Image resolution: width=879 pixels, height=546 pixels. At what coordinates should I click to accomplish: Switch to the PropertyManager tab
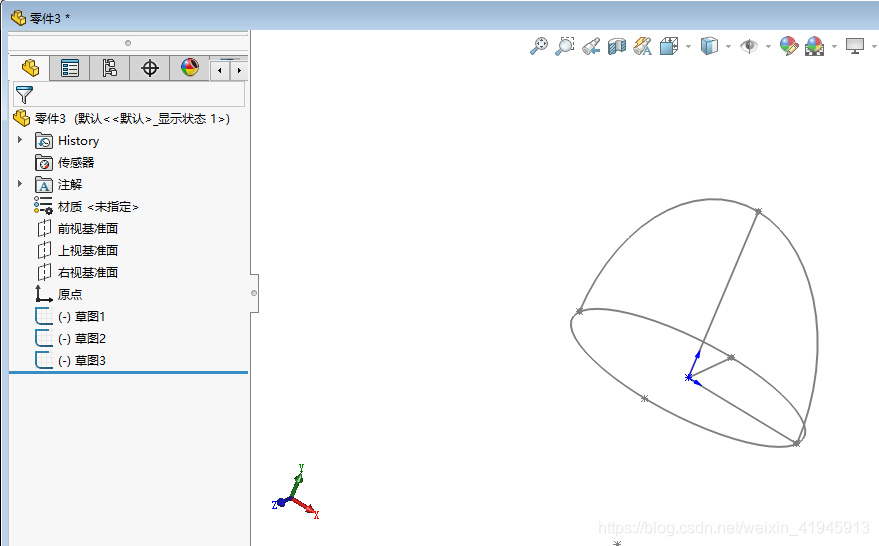(x=70, y=68)
